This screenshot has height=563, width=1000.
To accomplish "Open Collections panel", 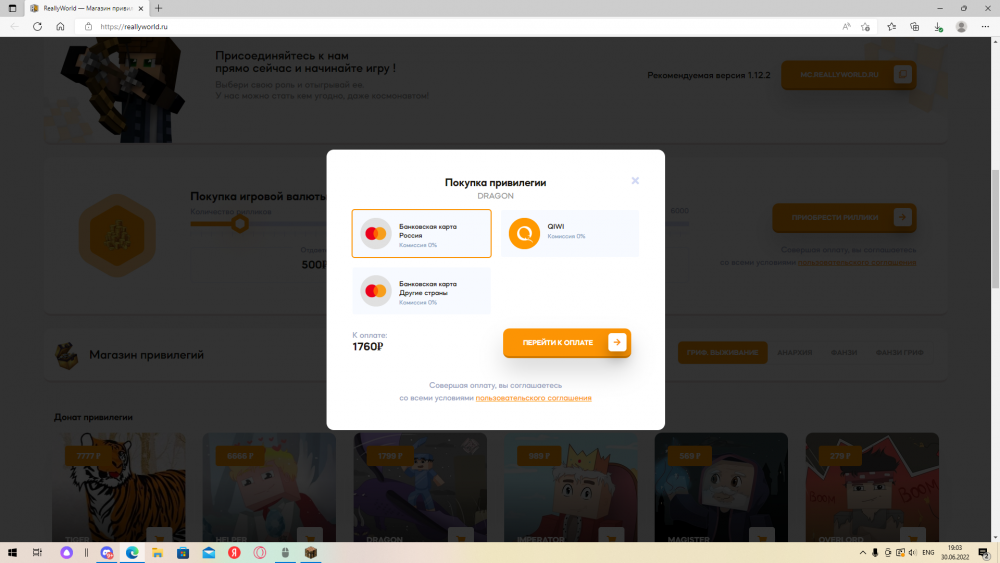I will click(x=915, y=27).
